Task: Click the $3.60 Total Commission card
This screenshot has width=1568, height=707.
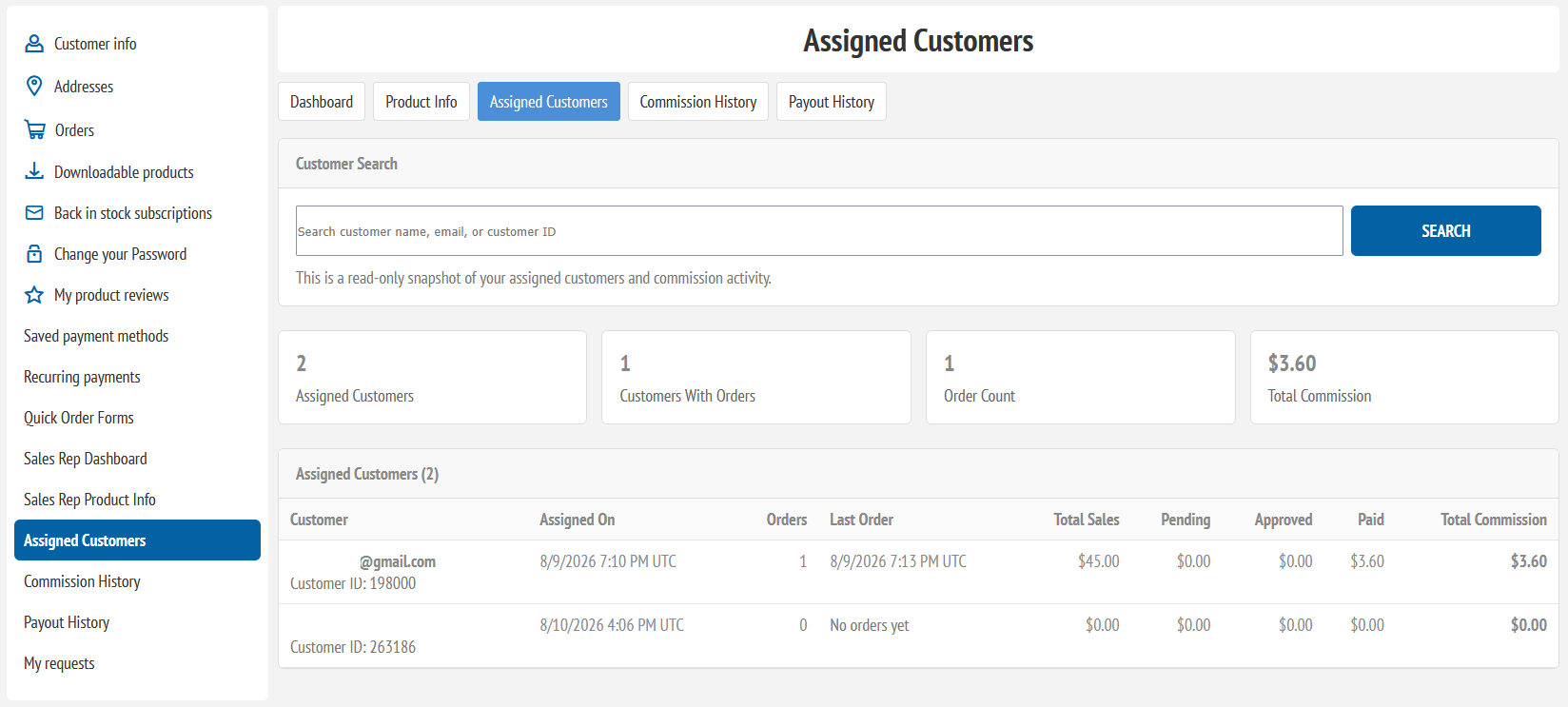Action: (x=1404, y=378)
